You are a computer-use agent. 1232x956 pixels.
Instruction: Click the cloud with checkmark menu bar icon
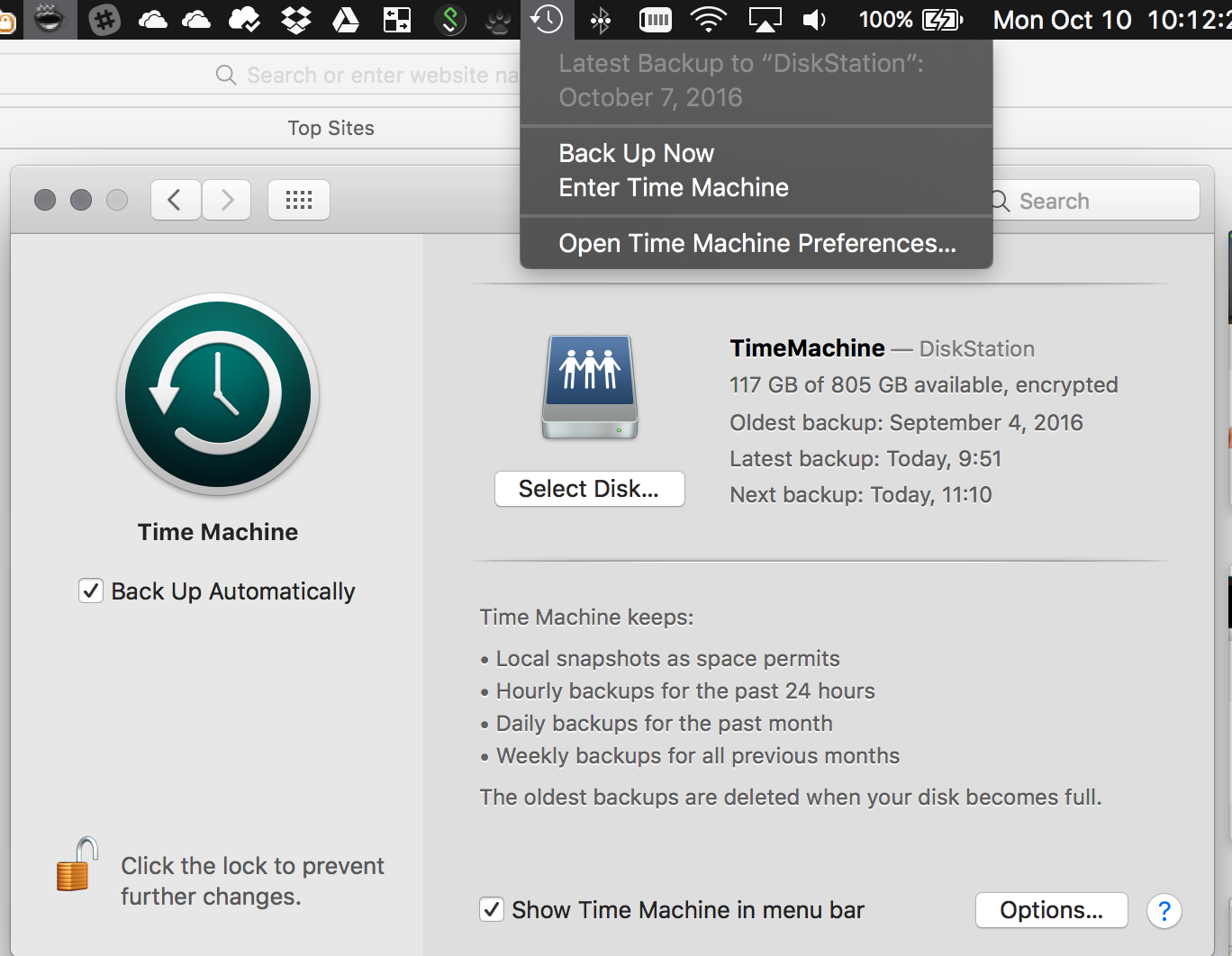(245, 19)
